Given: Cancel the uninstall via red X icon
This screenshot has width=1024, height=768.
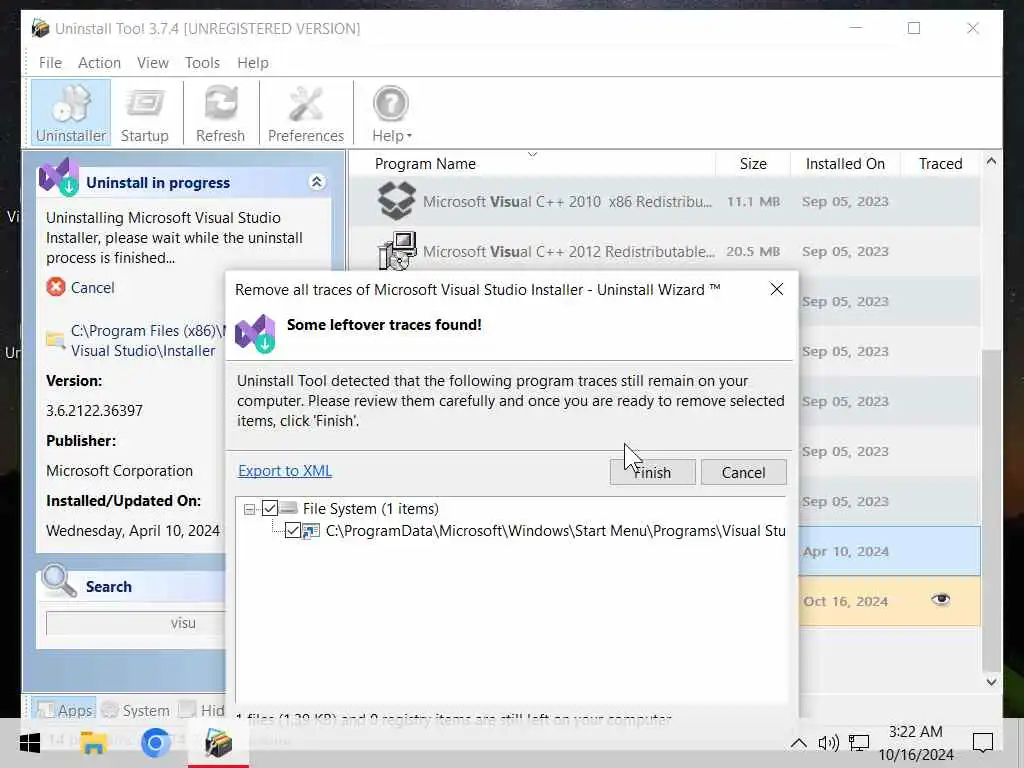Looking at the screenshot, I should (56, 287).
